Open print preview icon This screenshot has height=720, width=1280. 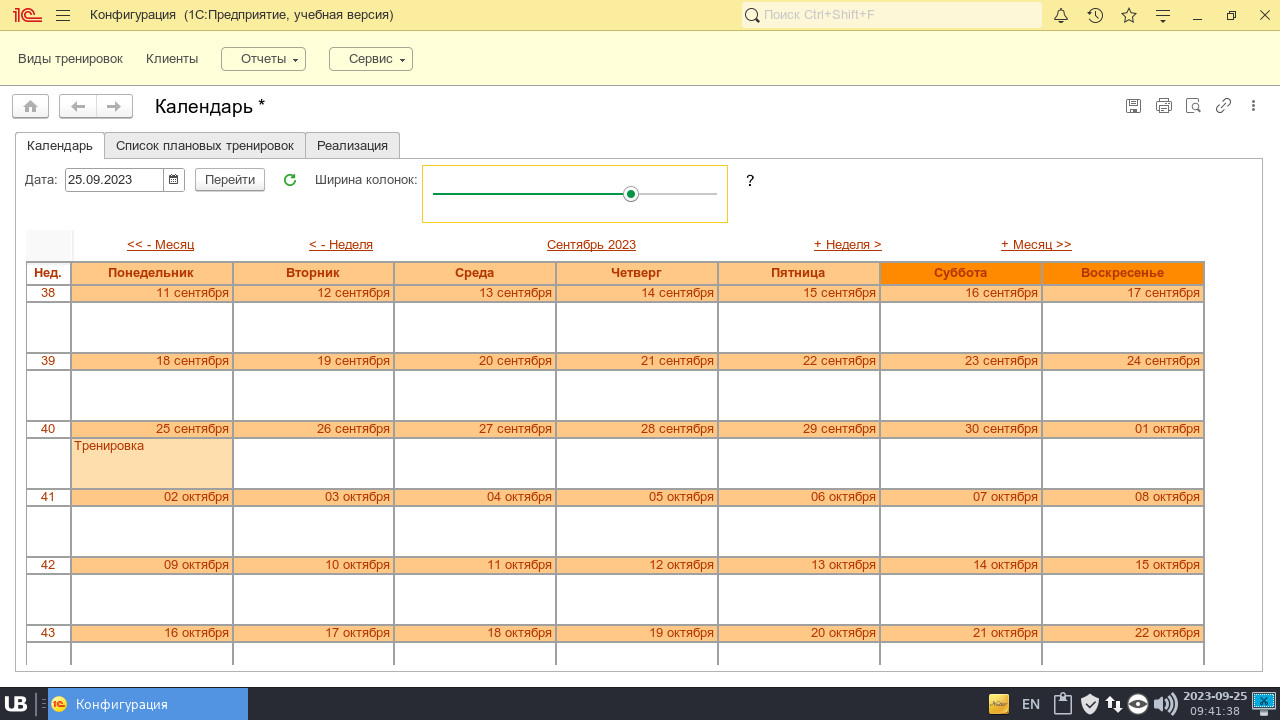(1193, 106)
